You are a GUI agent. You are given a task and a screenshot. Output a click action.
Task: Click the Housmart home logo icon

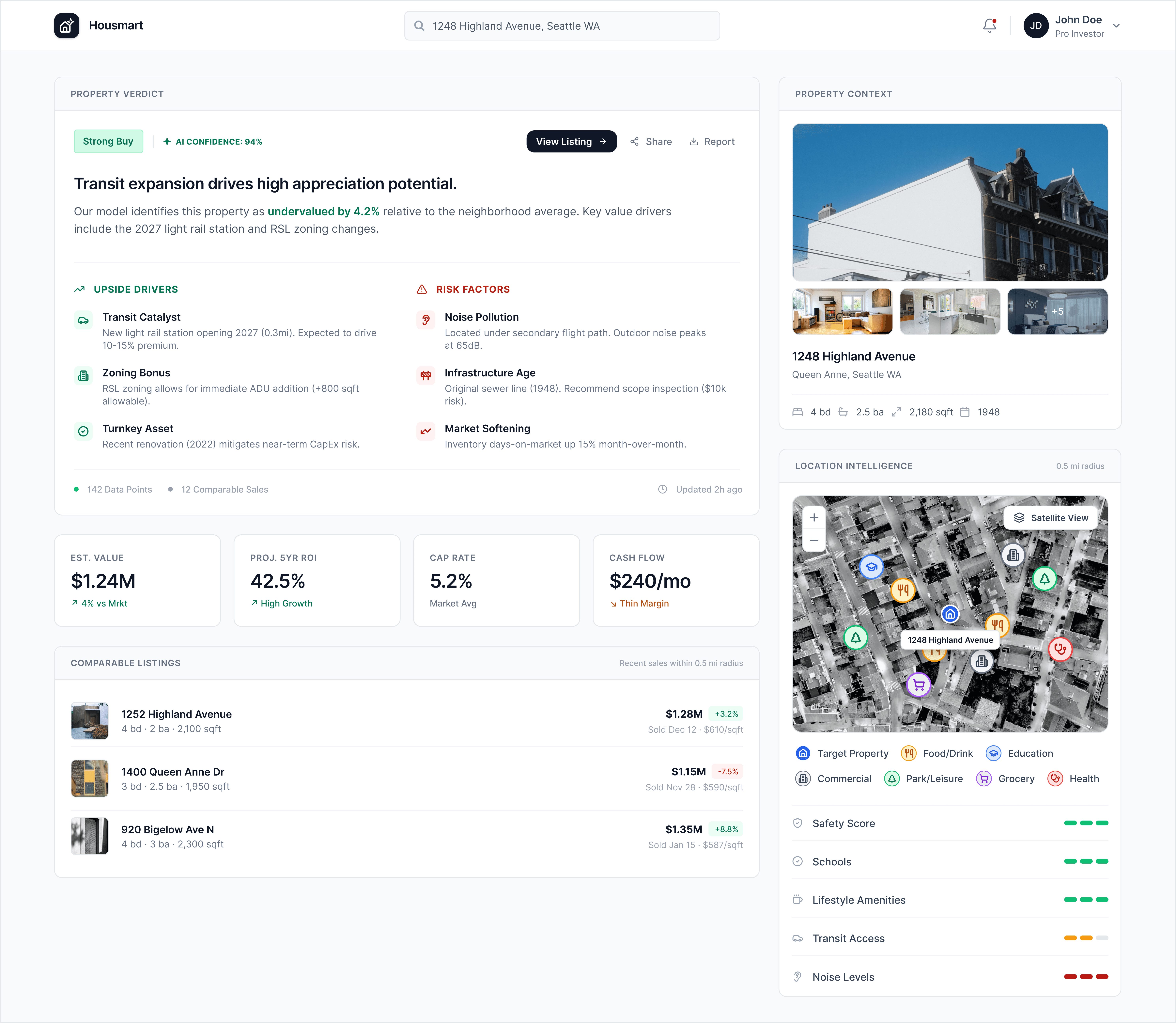point(67,26)
